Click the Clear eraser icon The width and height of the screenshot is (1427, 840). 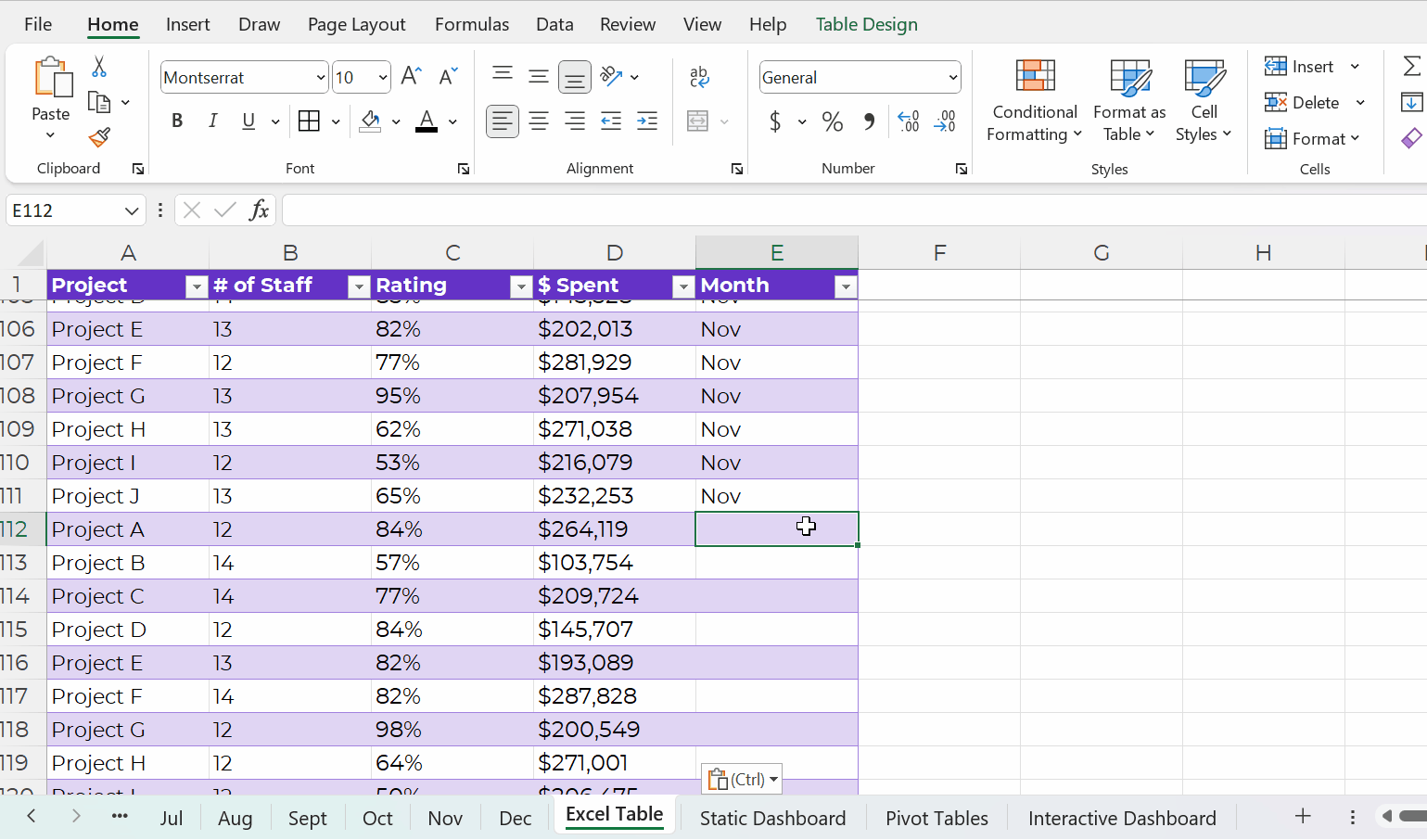click(1411, 138)
